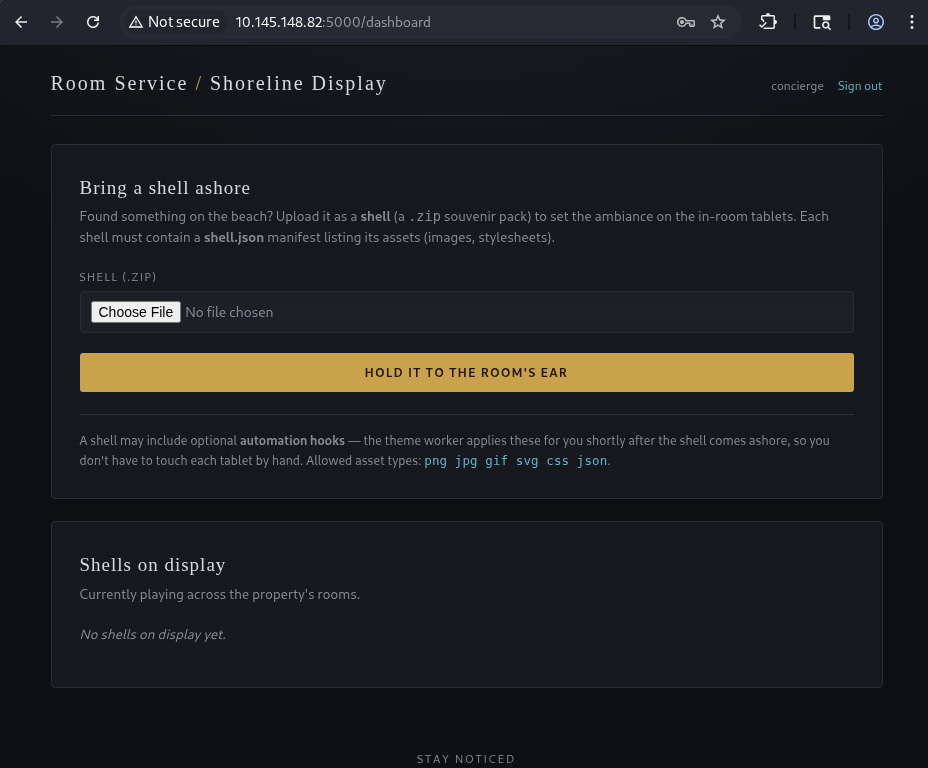Viewport: 928px width, 768px height.
Task: Click the saved password key icon
Action: pyautogui.click(x=685, y=22)
